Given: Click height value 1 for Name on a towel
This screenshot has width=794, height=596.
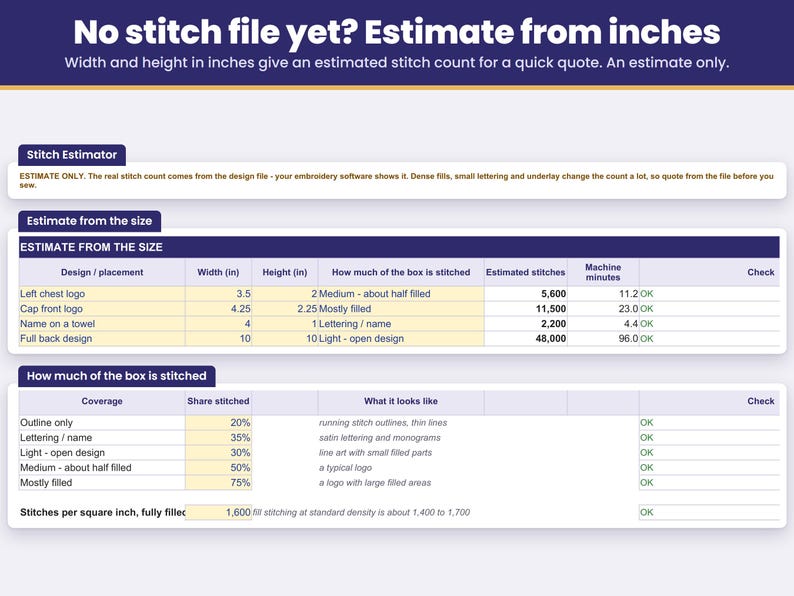Looking at the screenshot, I should 285,324.
